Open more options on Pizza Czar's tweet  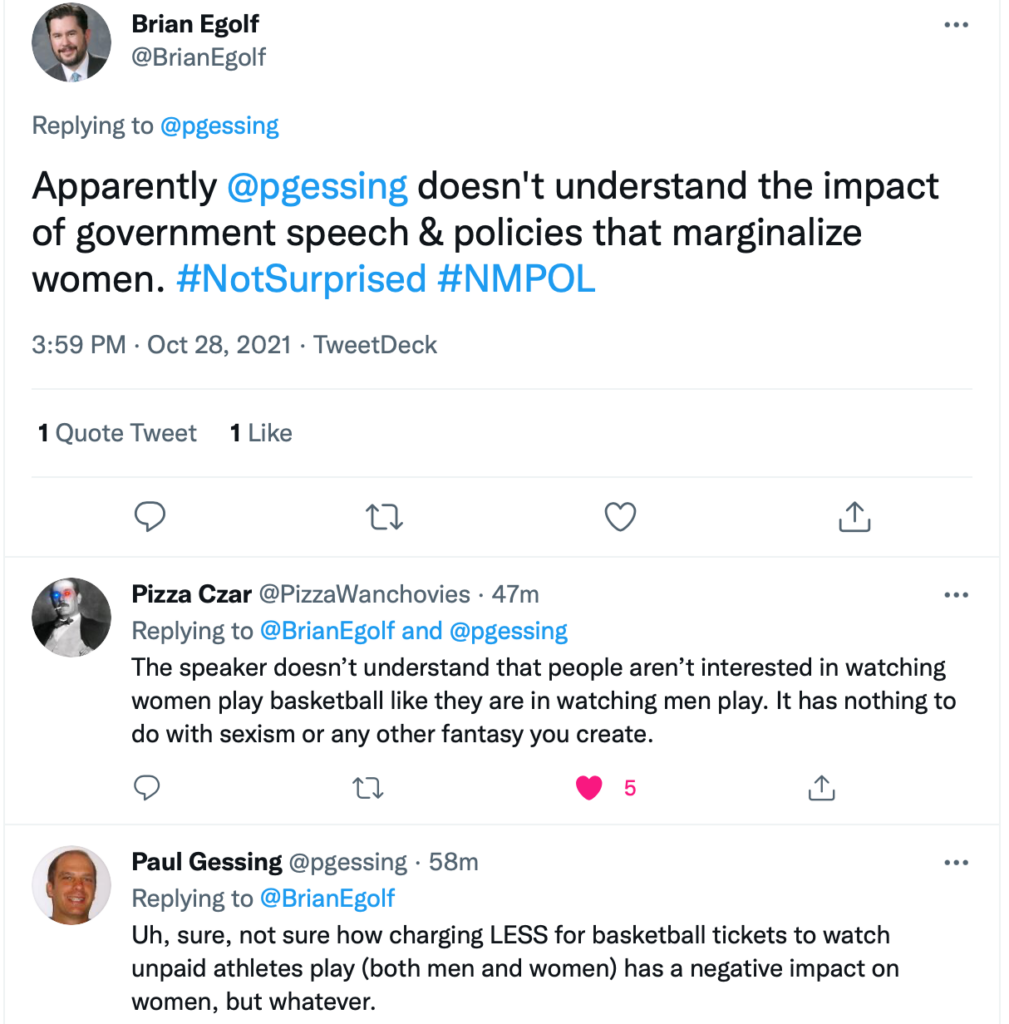coord(956,595)
